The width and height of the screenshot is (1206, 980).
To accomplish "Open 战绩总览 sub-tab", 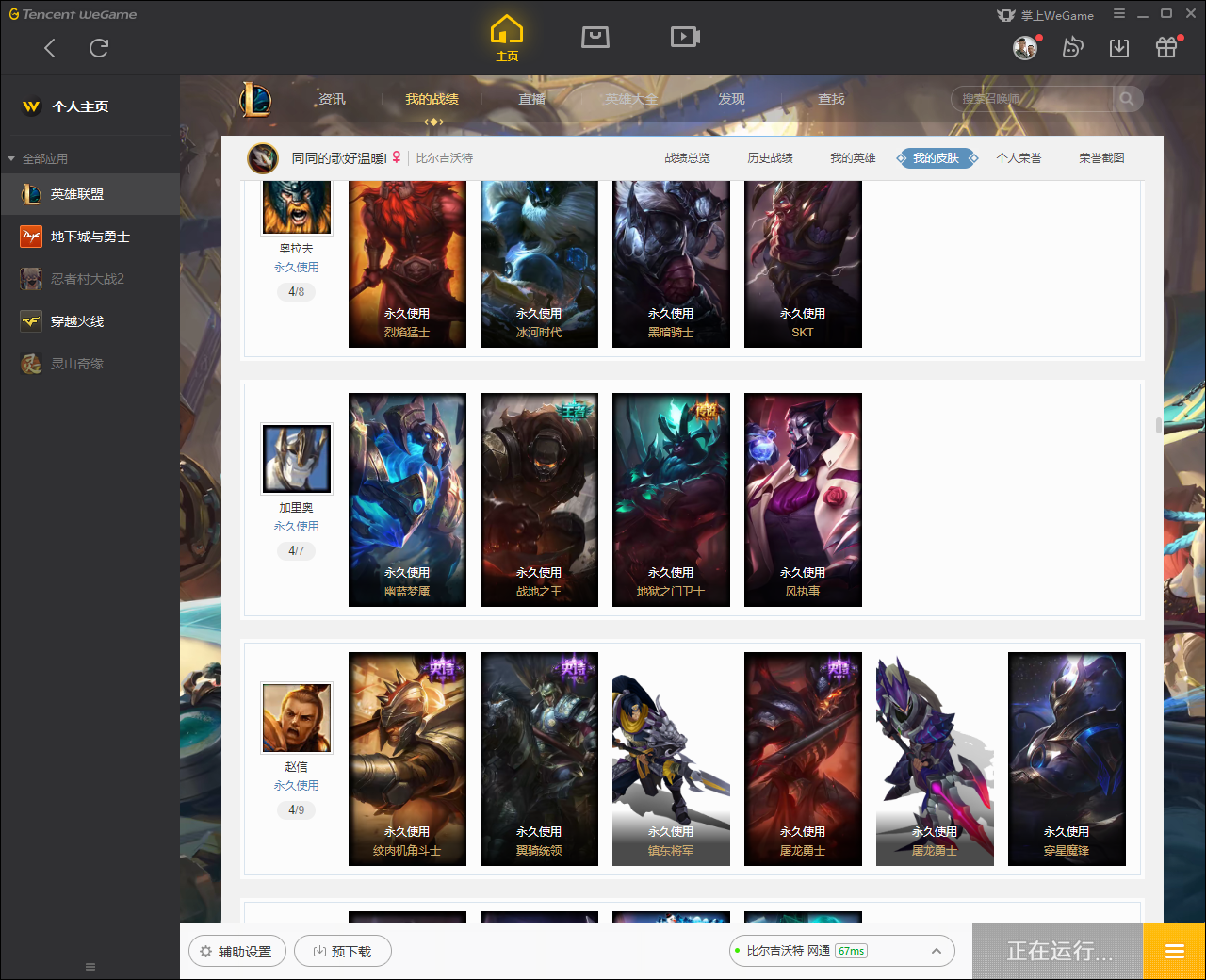I will (687, 158).
